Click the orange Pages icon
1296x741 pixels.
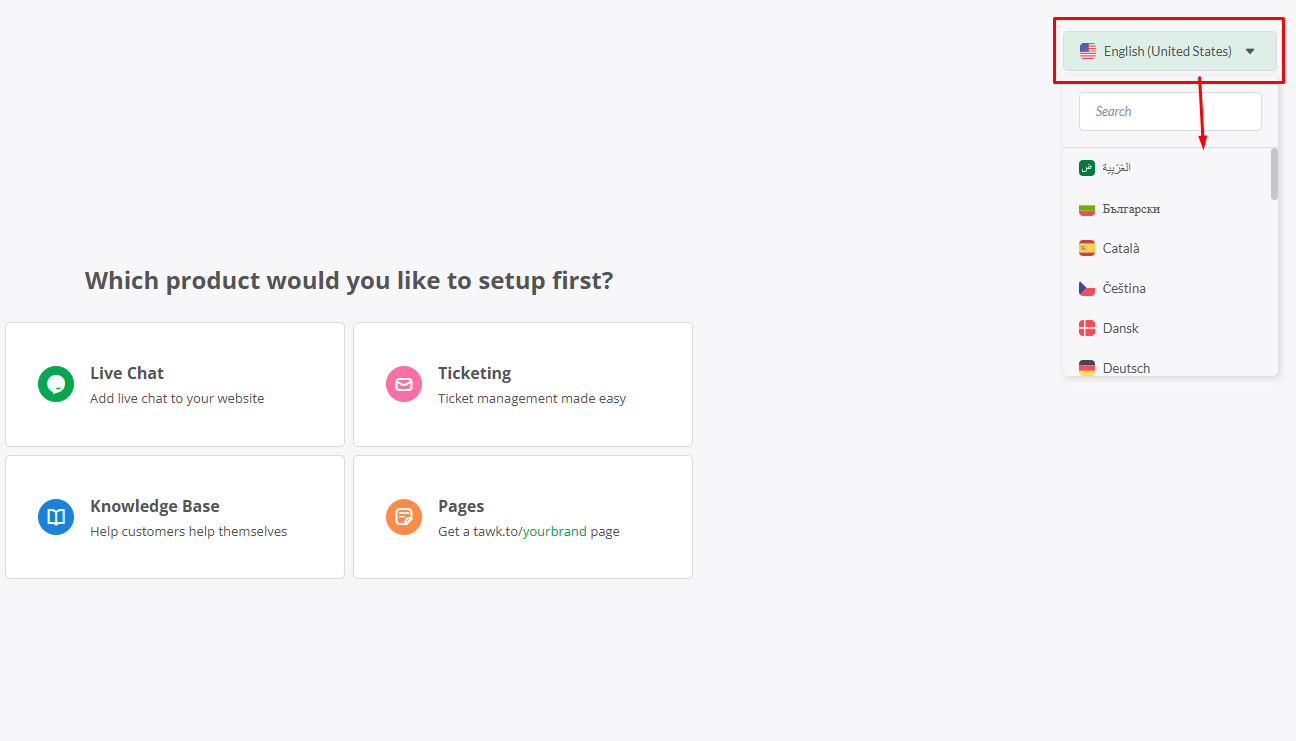pyautogui.click(x=404, y=517)
